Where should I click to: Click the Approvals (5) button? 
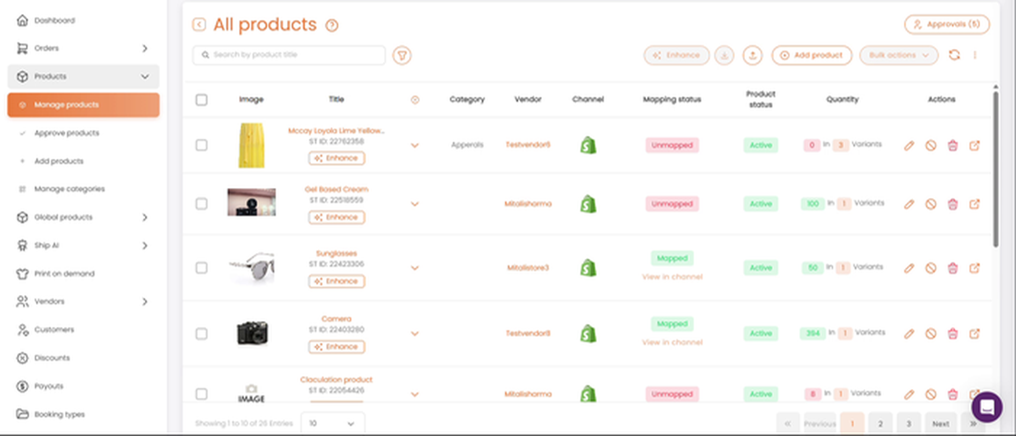(x=947, y=25)
